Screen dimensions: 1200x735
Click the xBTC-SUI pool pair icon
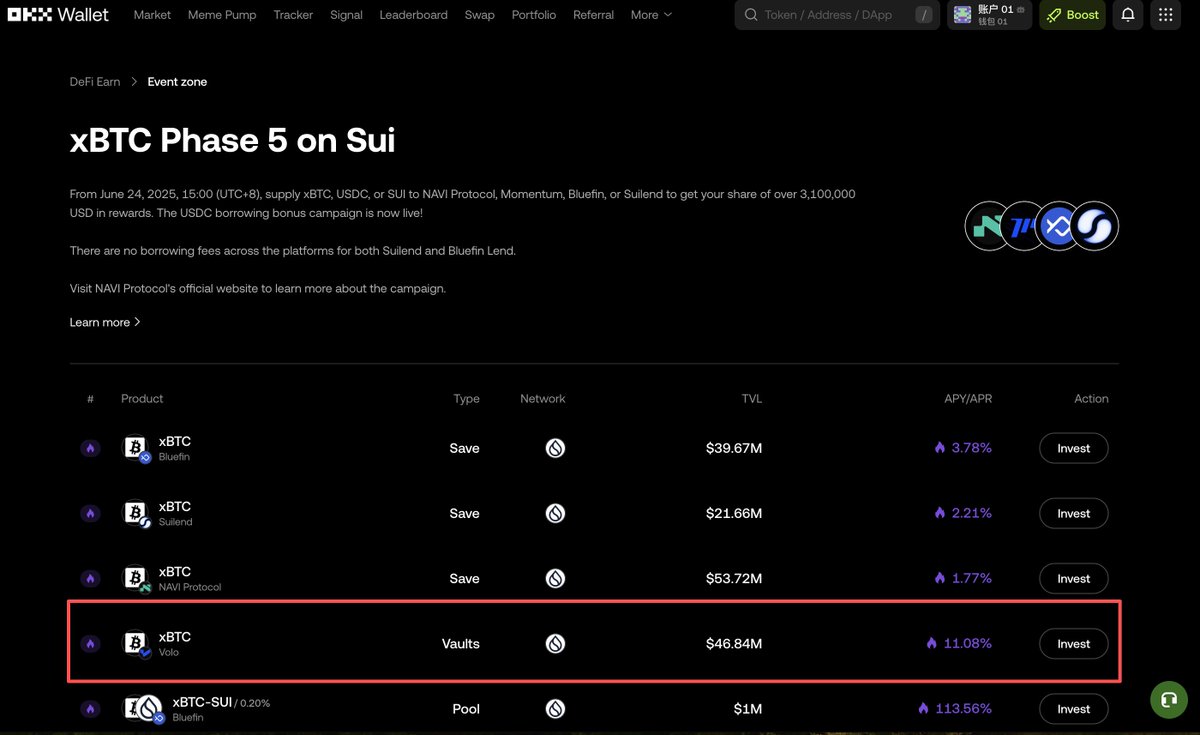pos(141,709)
